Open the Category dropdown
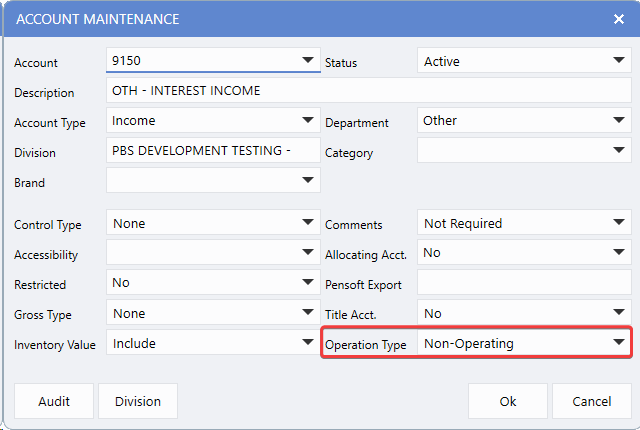 tap(619, 152)
